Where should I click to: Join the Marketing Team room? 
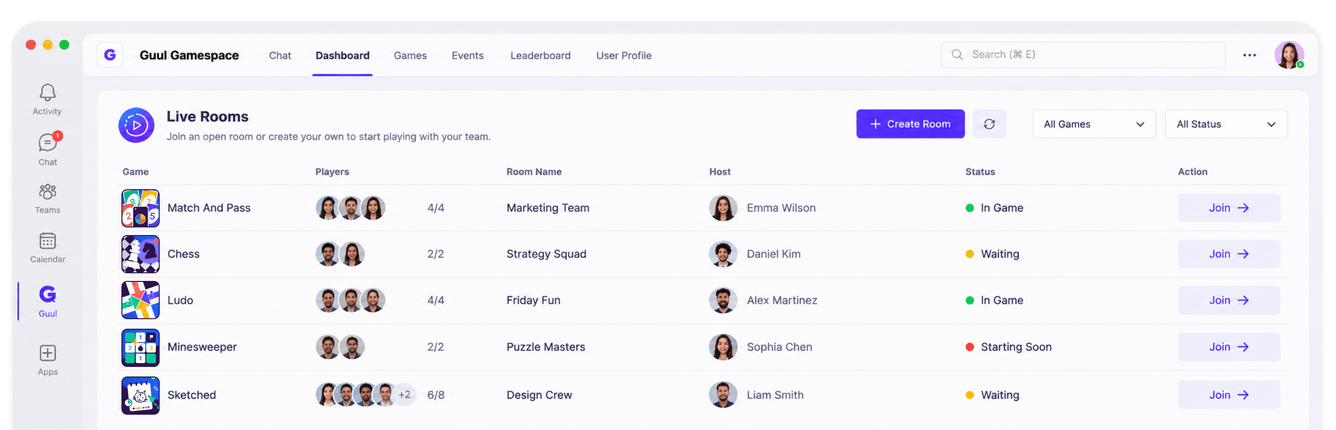tap(1229, 208)
